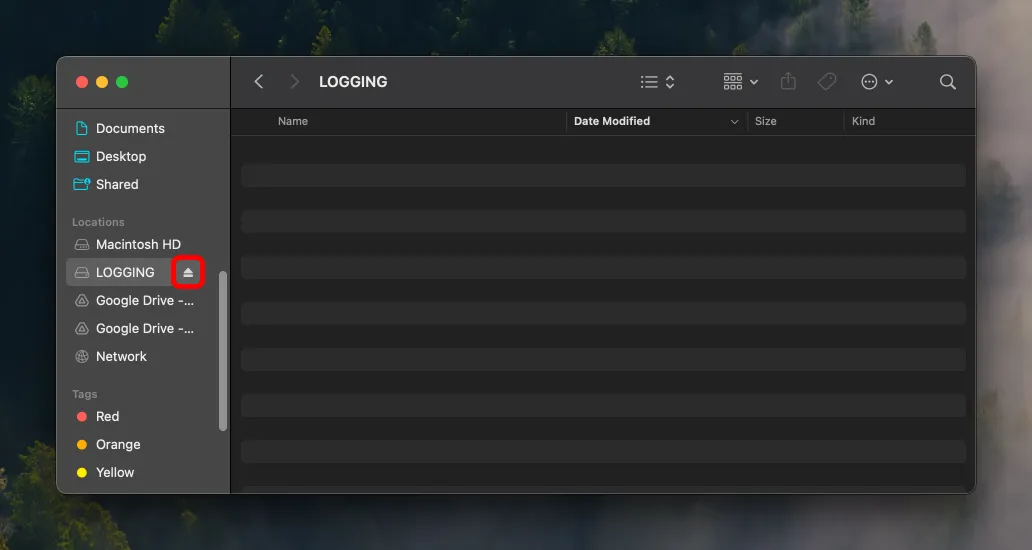Zoom the Finder window with green button
This screenshot has width=1032, height=550.
click(x=122, y=82)
